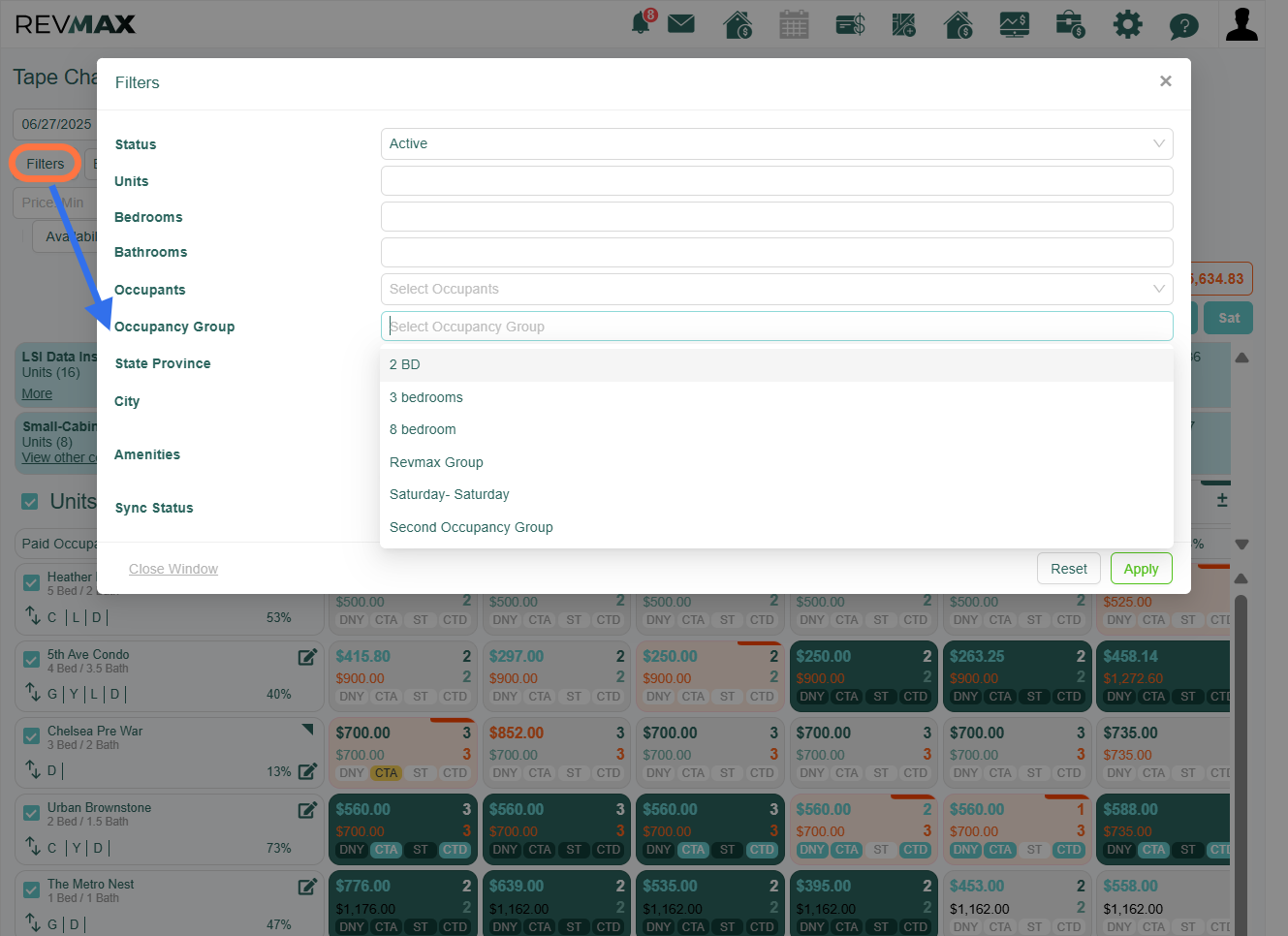Open the settings gear icon
The width and height of the screenshot is (1288, 936).
[x=1127, y=24]
